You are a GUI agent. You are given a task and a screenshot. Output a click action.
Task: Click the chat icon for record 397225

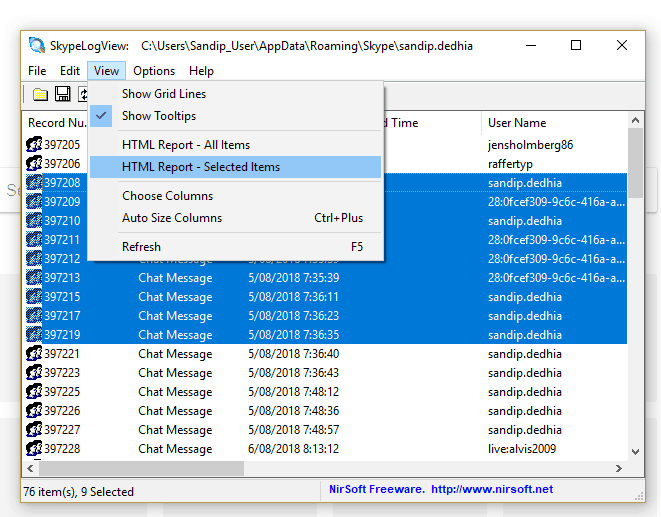coord(34,391)
